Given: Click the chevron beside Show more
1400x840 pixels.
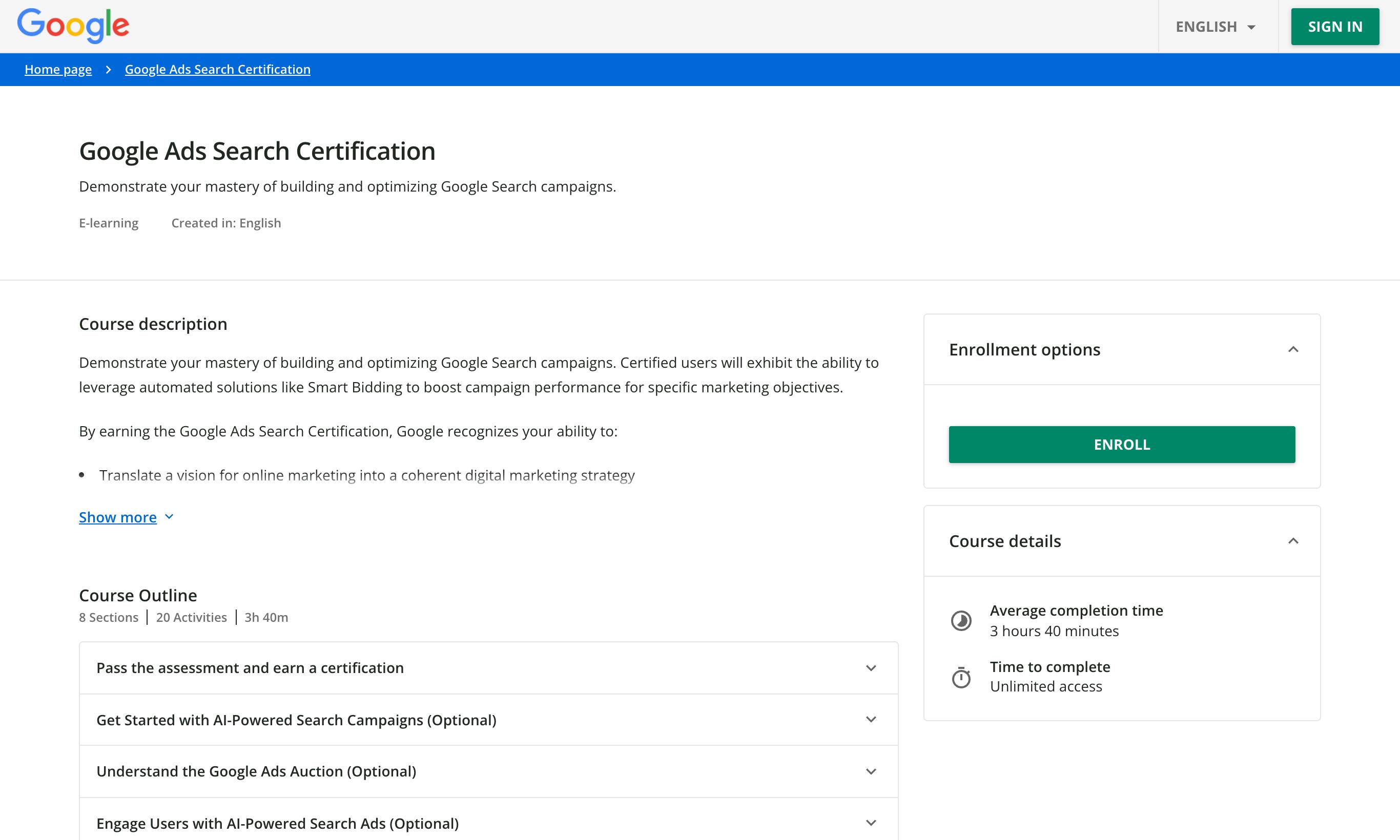Looking at the screenshot, I should click(x=169, y=517).
